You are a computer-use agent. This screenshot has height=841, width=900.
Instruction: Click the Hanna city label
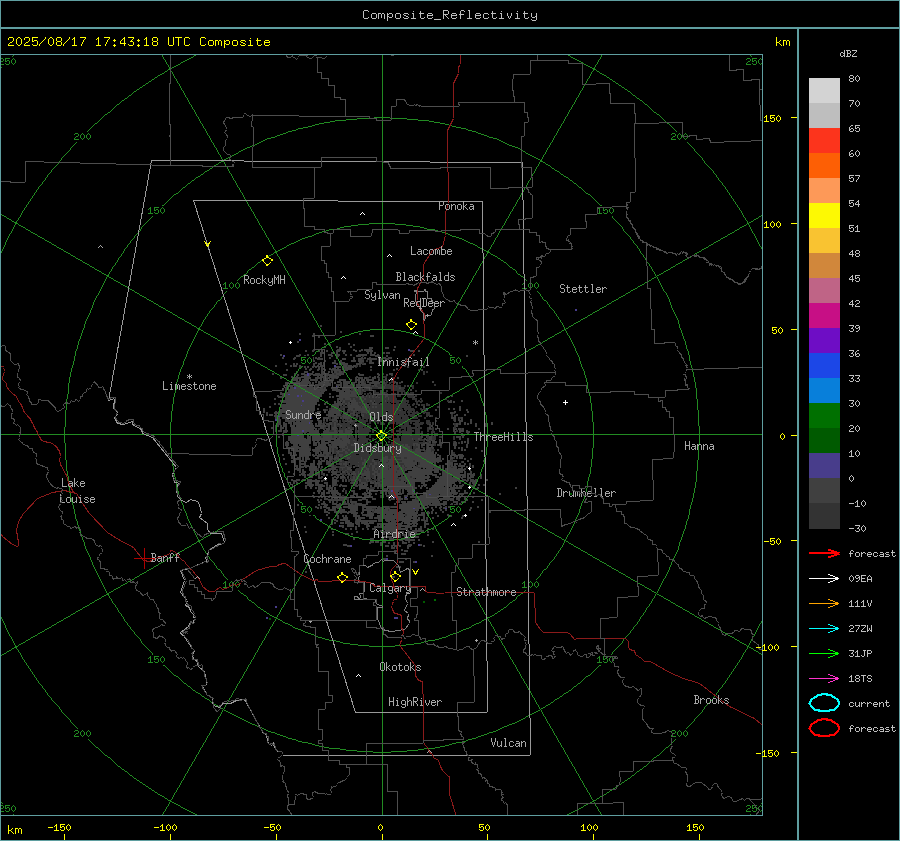coord(699,446)
